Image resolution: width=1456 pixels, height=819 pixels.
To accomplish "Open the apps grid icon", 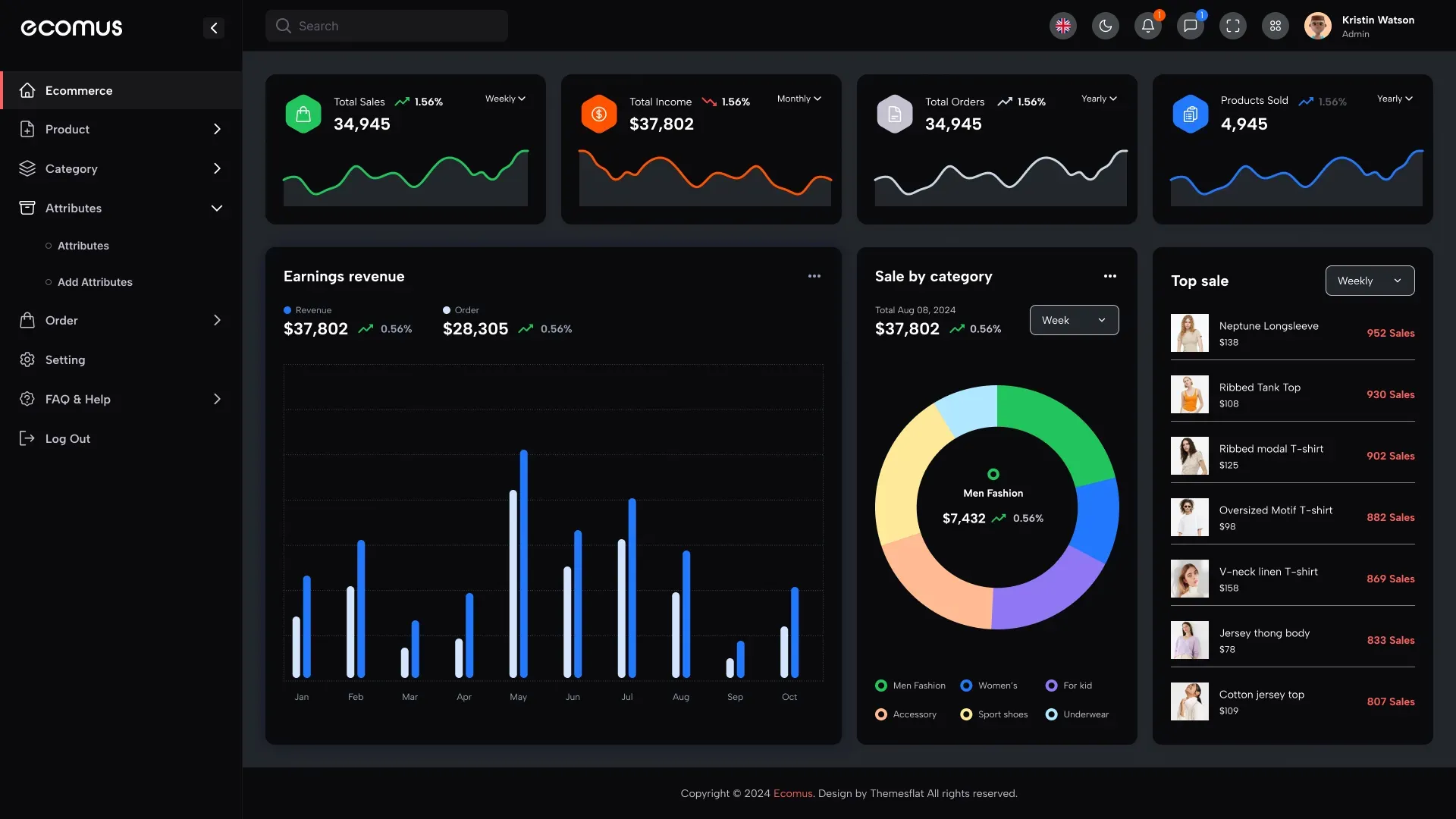I will (1275, 25).
